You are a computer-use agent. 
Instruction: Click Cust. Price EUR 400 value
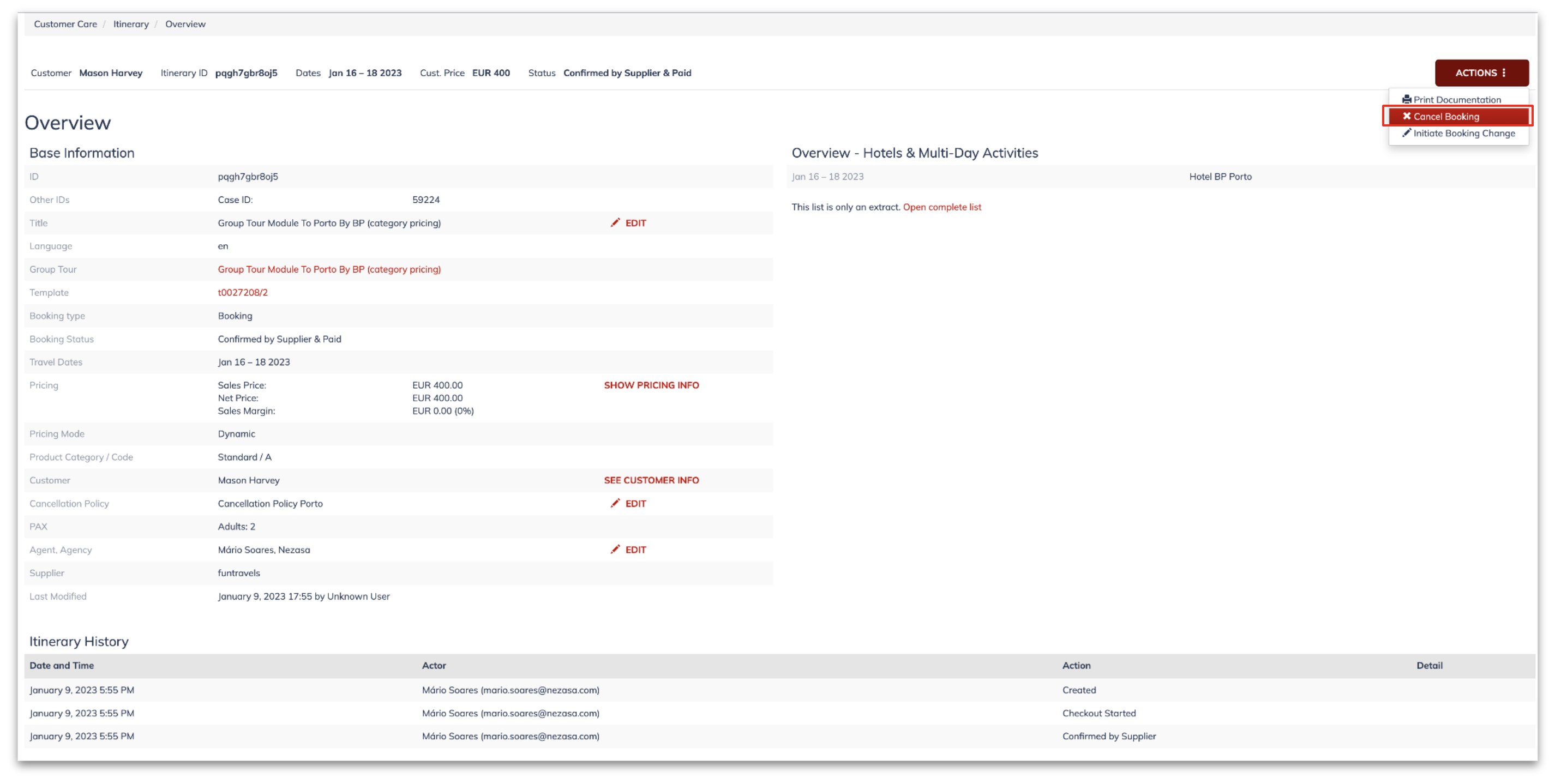coord(491,73)
